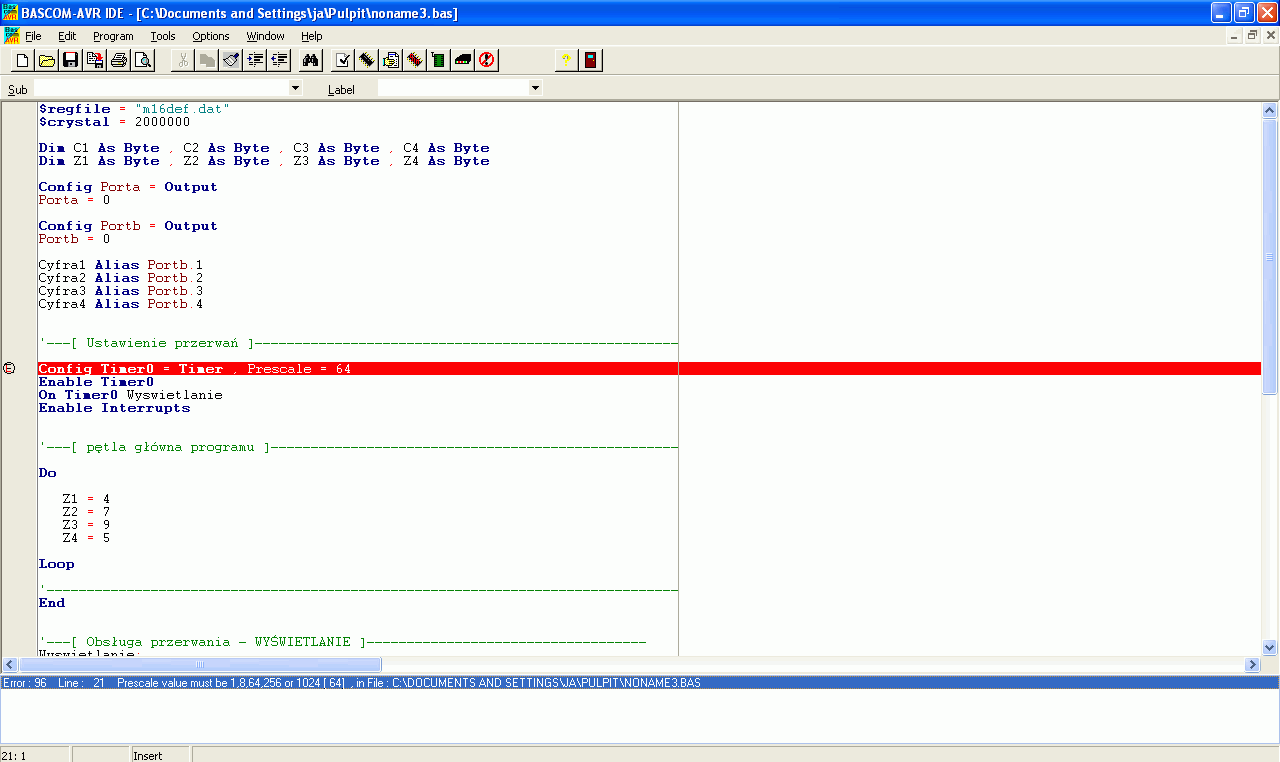The width and height of the screenshot is (1280, 762).
Task: Click the Open file folder icon
Action: click(46, 61)
